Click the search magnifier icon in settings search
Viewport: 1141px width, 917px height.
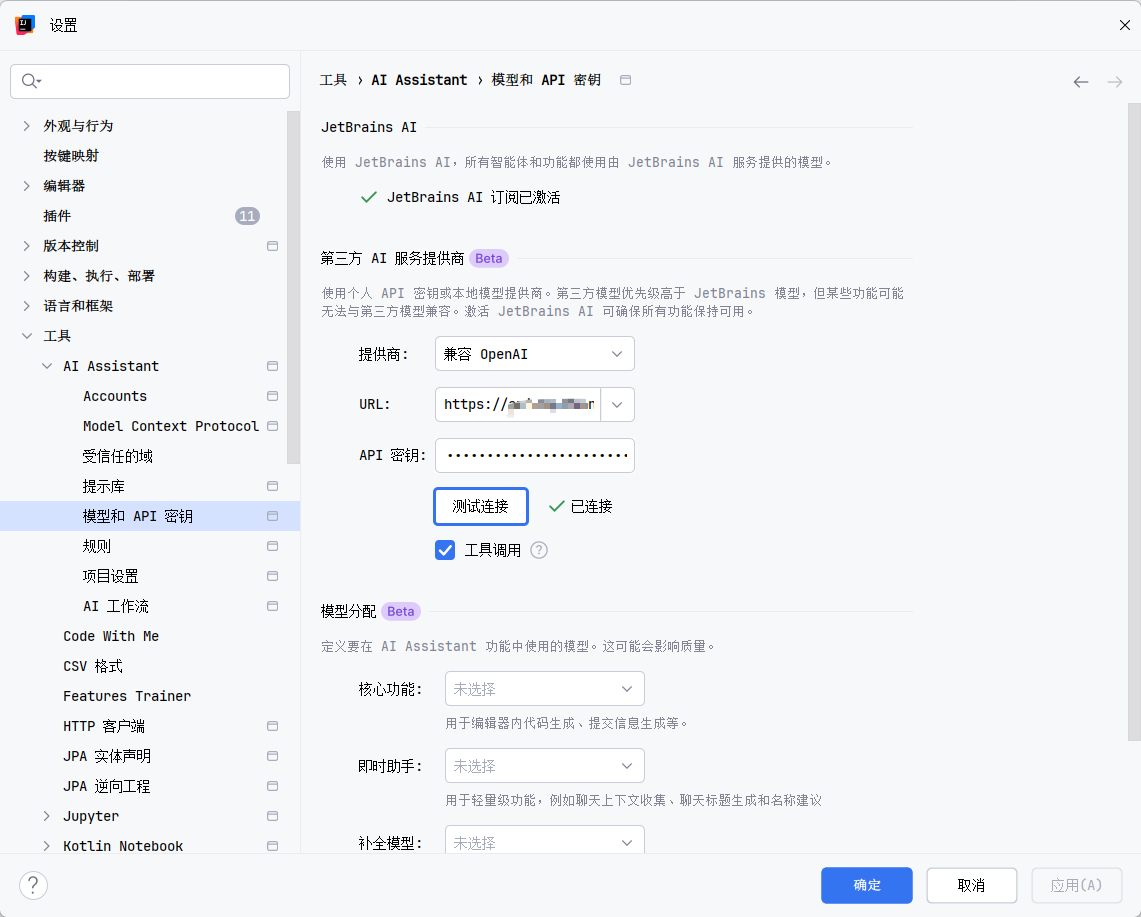point(29,81)
